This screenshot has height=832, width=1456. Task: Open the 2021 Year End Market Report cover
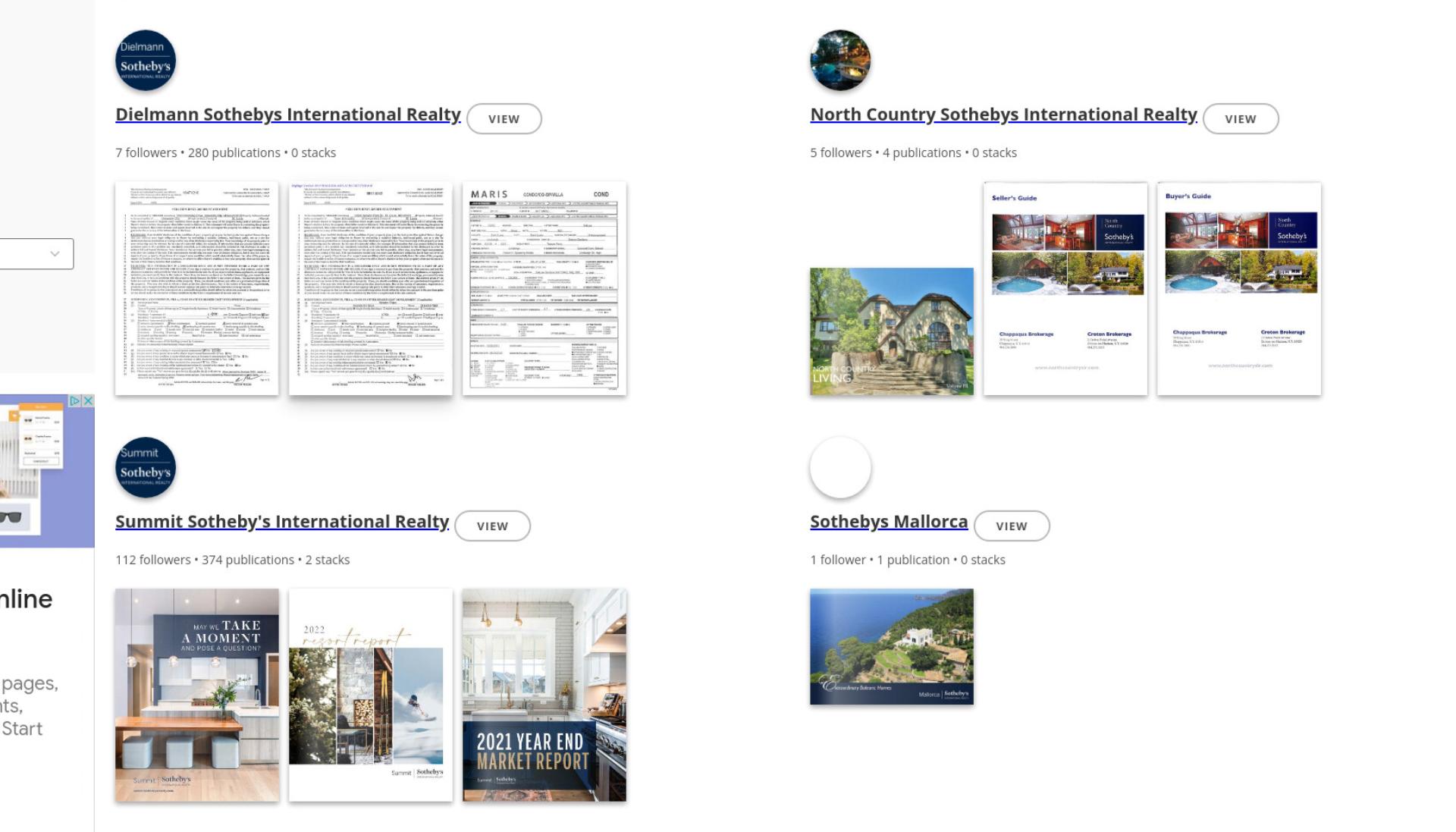click(544, 695)
